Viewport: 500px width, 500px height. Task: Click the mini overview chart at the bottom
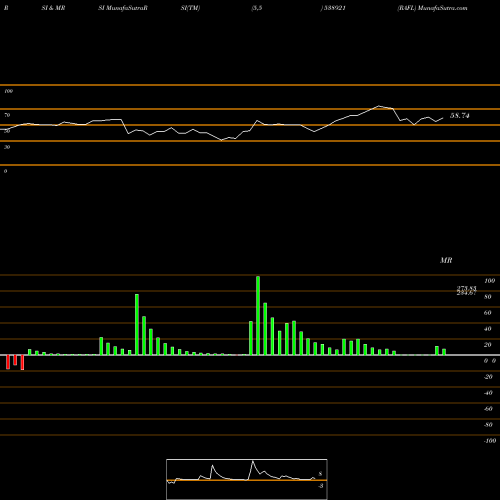point(247,479)
